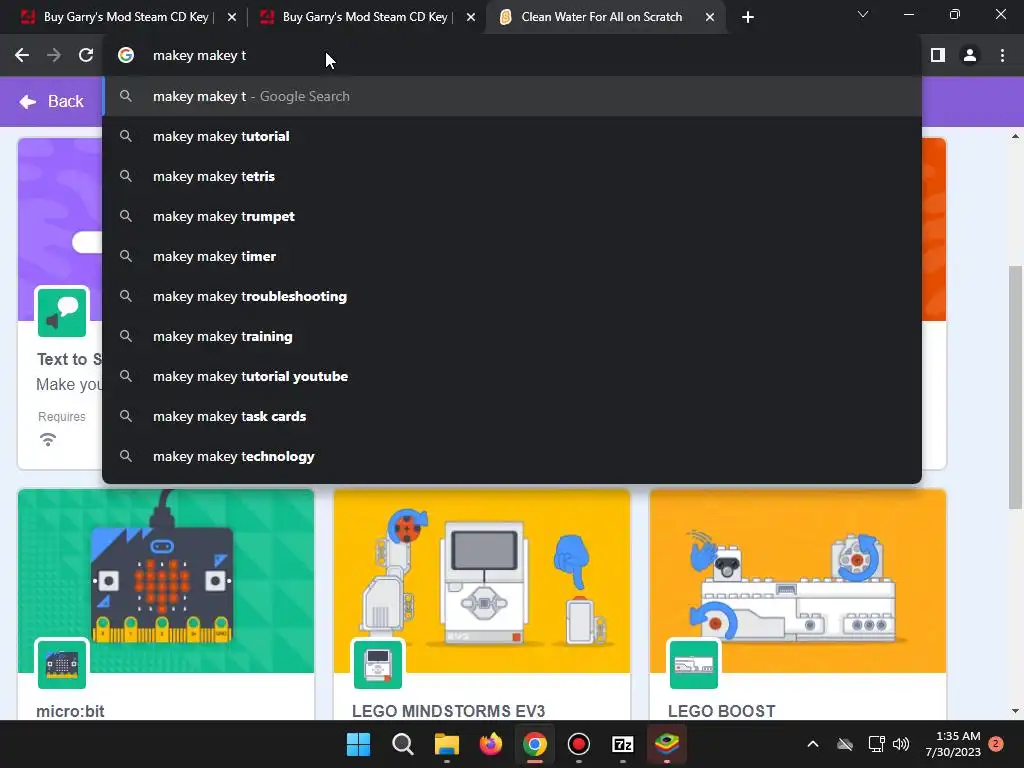This screenshot has height=768, width=1024.
Task: Open 7-Zip from the taskbar
Action: point(622,744)
